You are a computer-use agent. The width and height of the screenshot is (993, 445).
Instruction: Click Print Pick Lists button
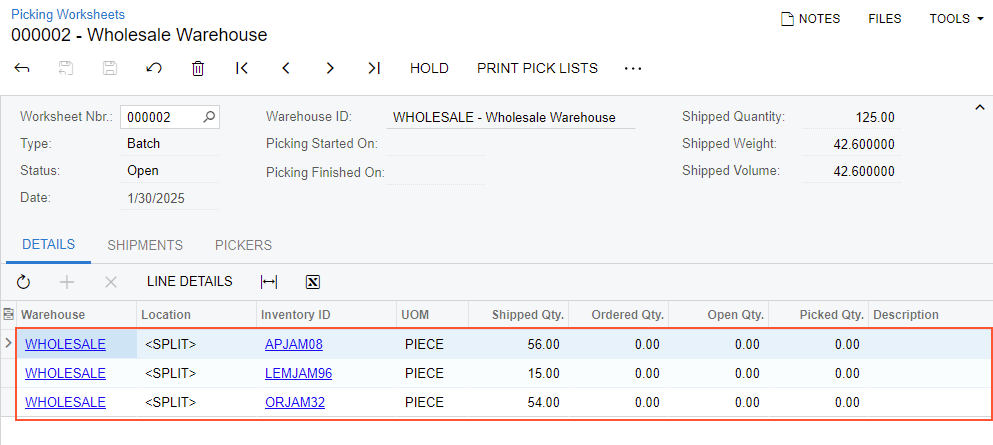click(537, 68)
